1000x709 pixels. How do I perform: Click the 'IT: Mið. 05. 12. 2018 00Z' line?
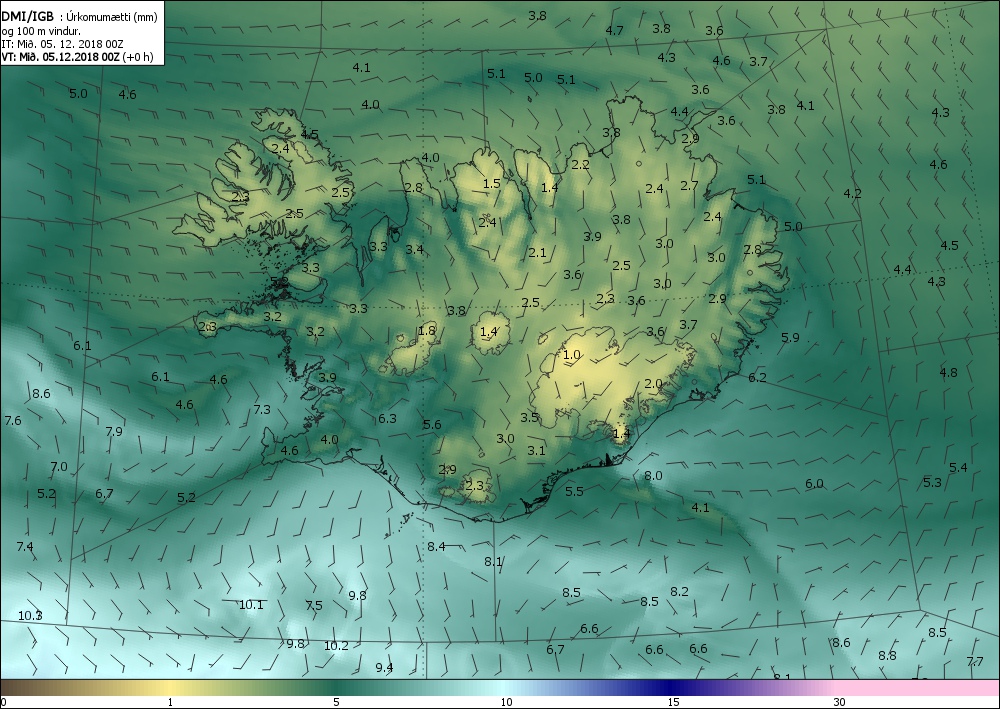point(62,44)
